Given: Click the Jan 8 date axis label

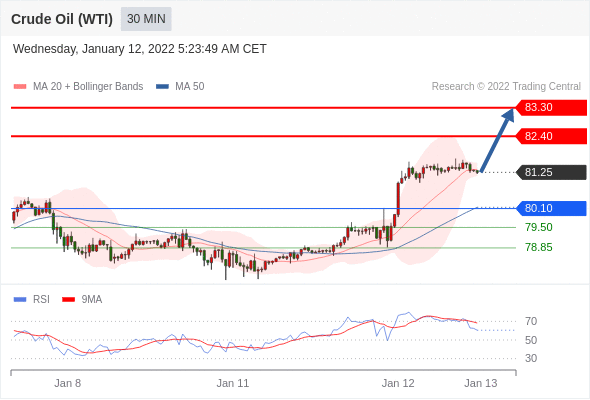Looking at the screenshot, I should coord(67,383).
